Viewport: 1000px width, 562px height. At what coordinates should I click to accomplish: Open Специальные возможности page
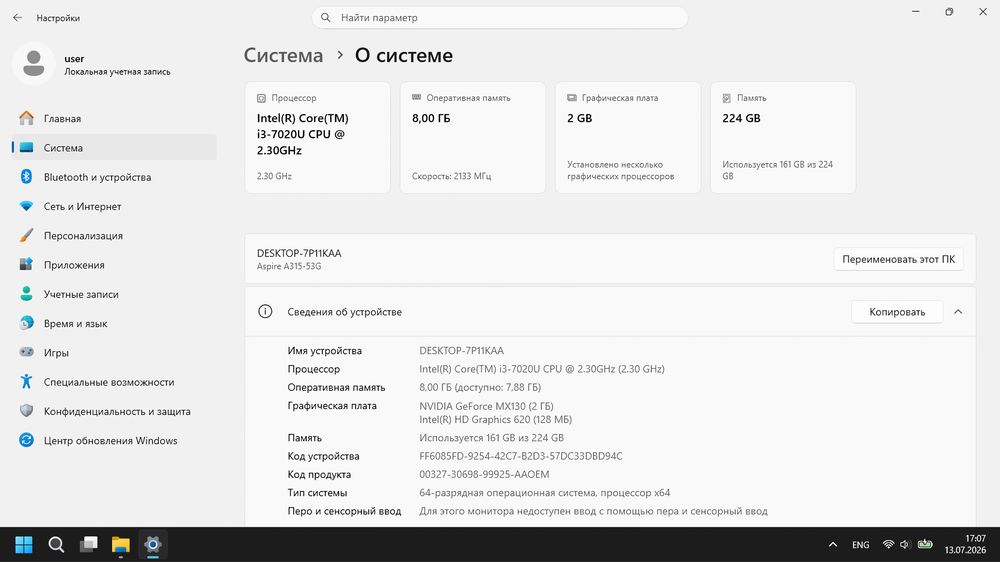[114, 382]
